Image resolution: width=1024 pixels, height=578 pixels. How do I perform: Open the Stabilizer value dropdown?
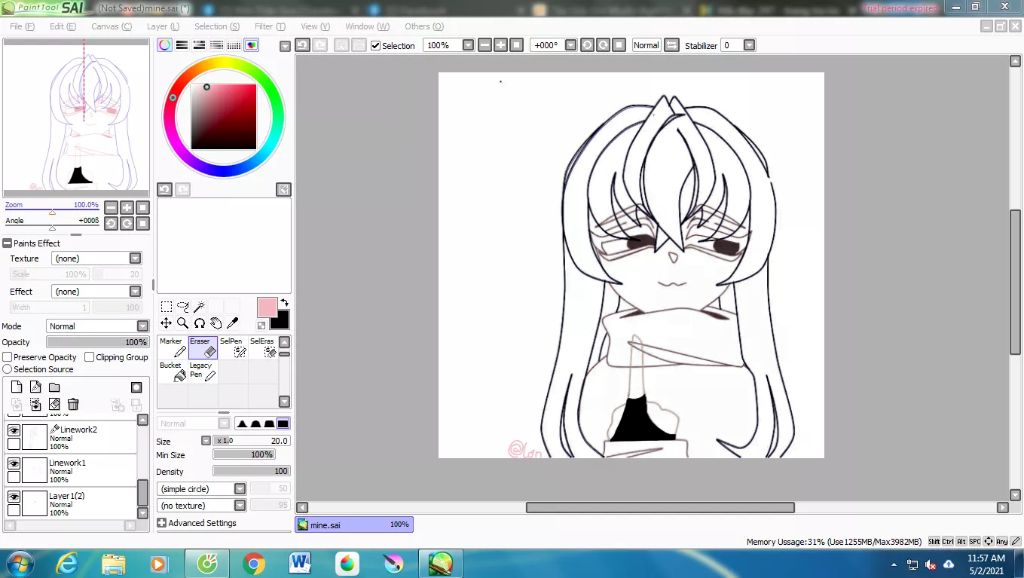coord(749,45)
